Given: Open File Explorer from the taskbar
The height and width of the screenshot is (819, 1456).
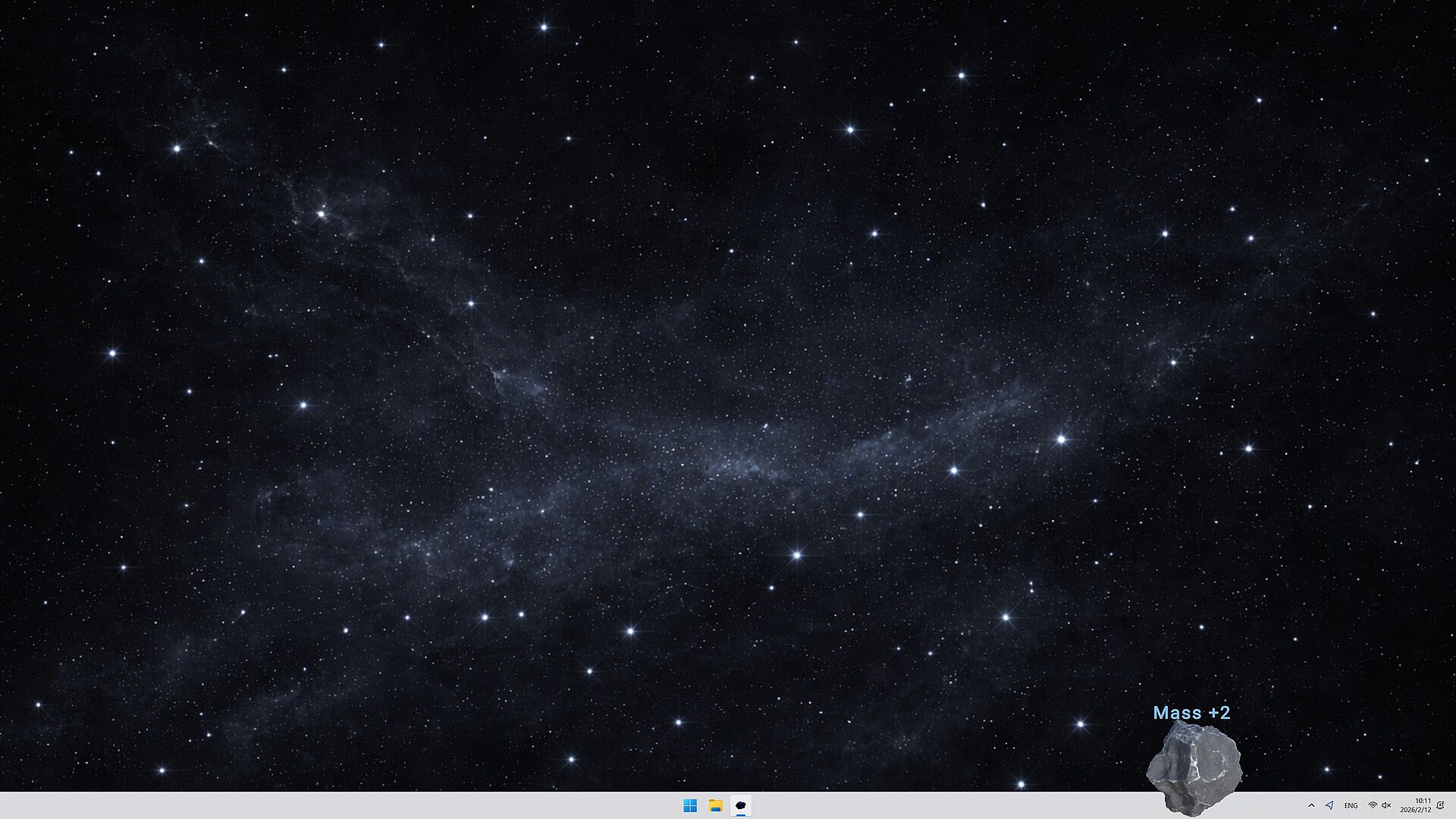Looking at the screenshot, I should (x=716, y=805).
